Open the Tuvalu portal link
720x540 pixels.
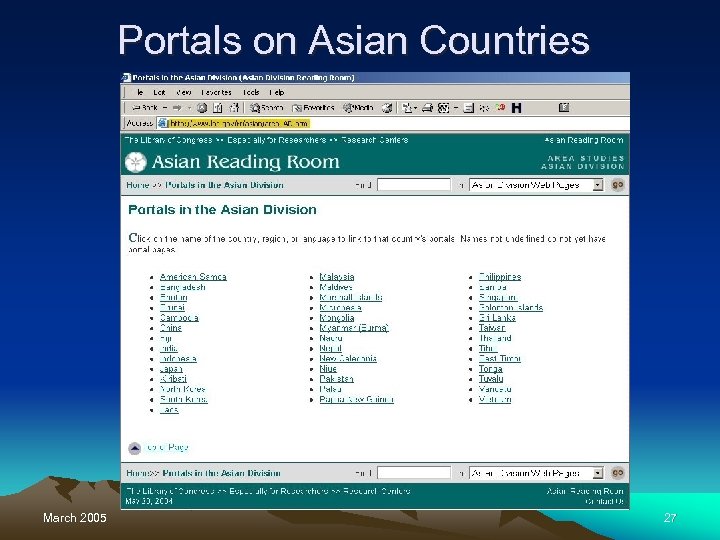(x=491, y=379)
